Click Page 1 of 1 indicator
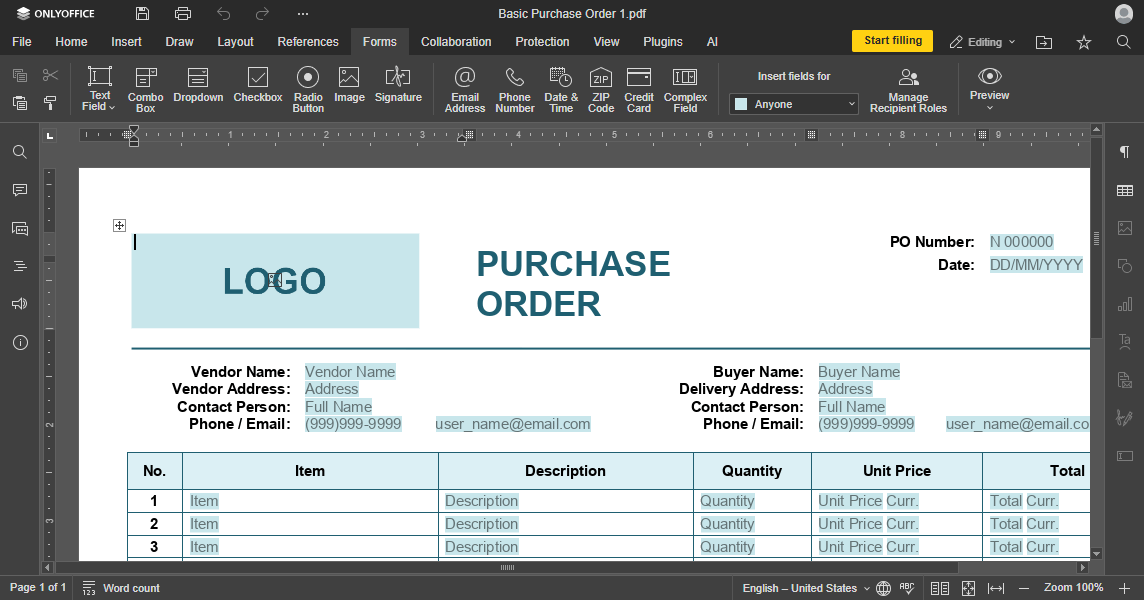 (x=38, y=588)
